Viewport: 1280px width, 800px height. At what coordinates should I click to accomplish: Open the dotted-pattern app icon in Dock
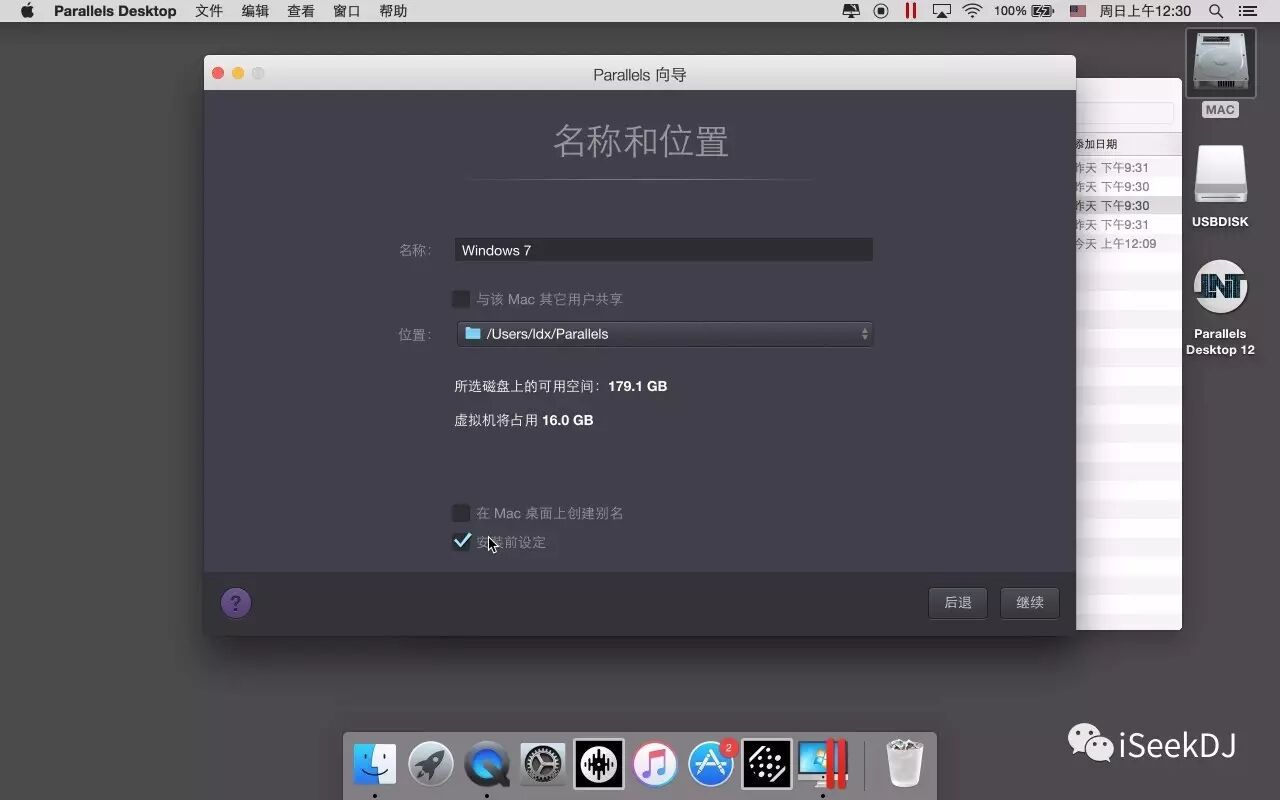tap(767, 765)
